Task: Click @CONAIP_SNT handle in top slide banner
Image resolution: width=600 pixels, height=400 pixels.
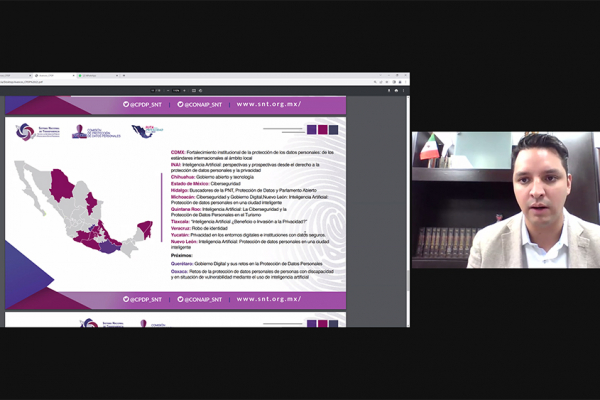Action: click(x=200, y=104)
